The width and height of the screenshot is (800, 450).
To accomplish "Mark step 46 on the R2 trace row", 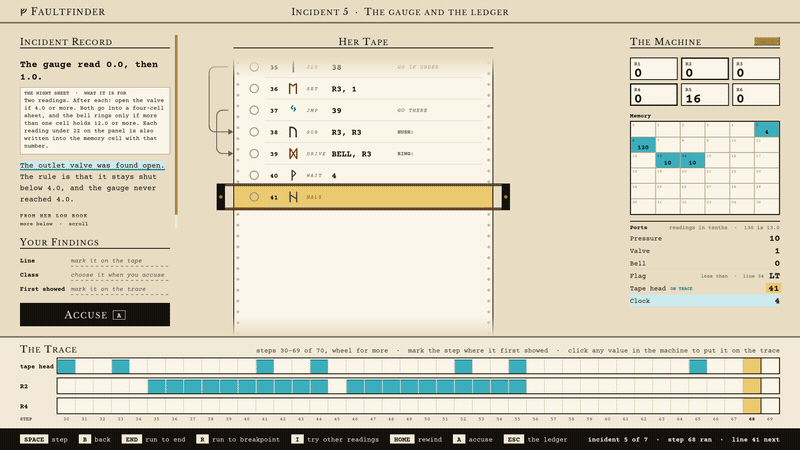I will (355, 386).
